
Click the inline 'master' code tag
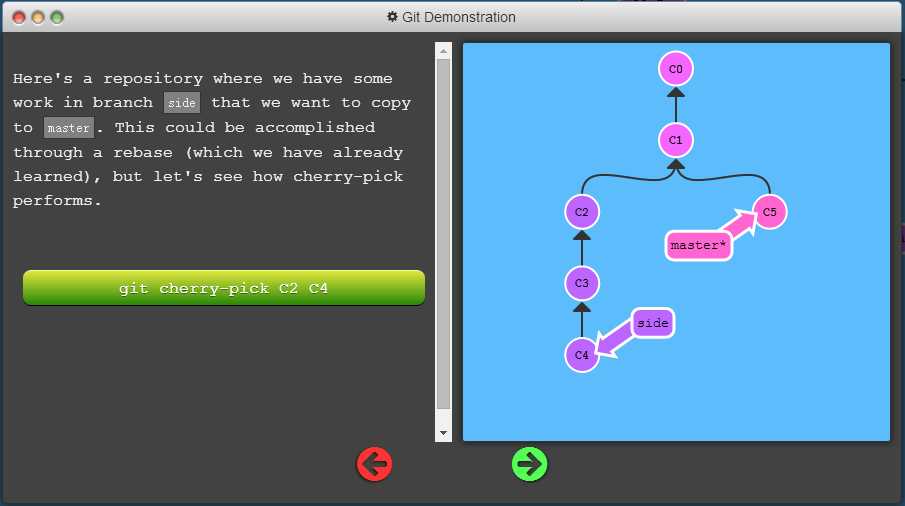click(x=69, y=128)
